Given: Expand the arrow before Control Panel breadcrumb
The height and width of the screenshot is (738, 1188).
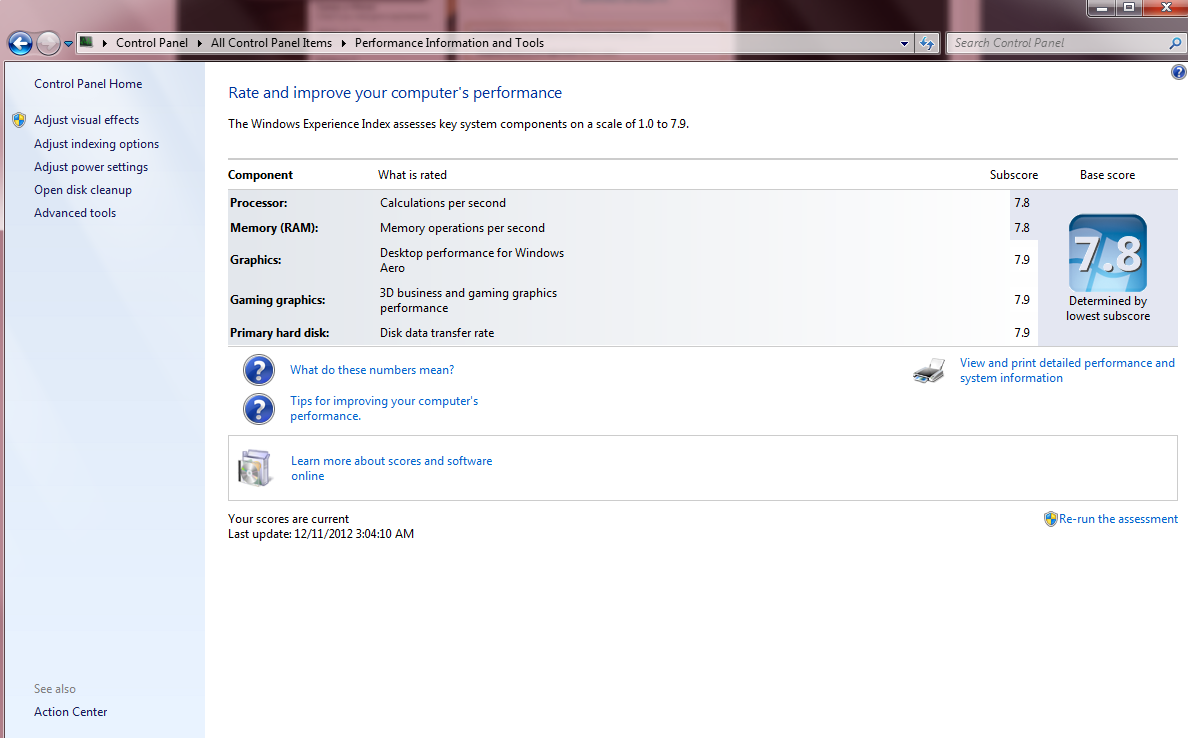Looking at the screenshot, I should (x=105, y=43).
